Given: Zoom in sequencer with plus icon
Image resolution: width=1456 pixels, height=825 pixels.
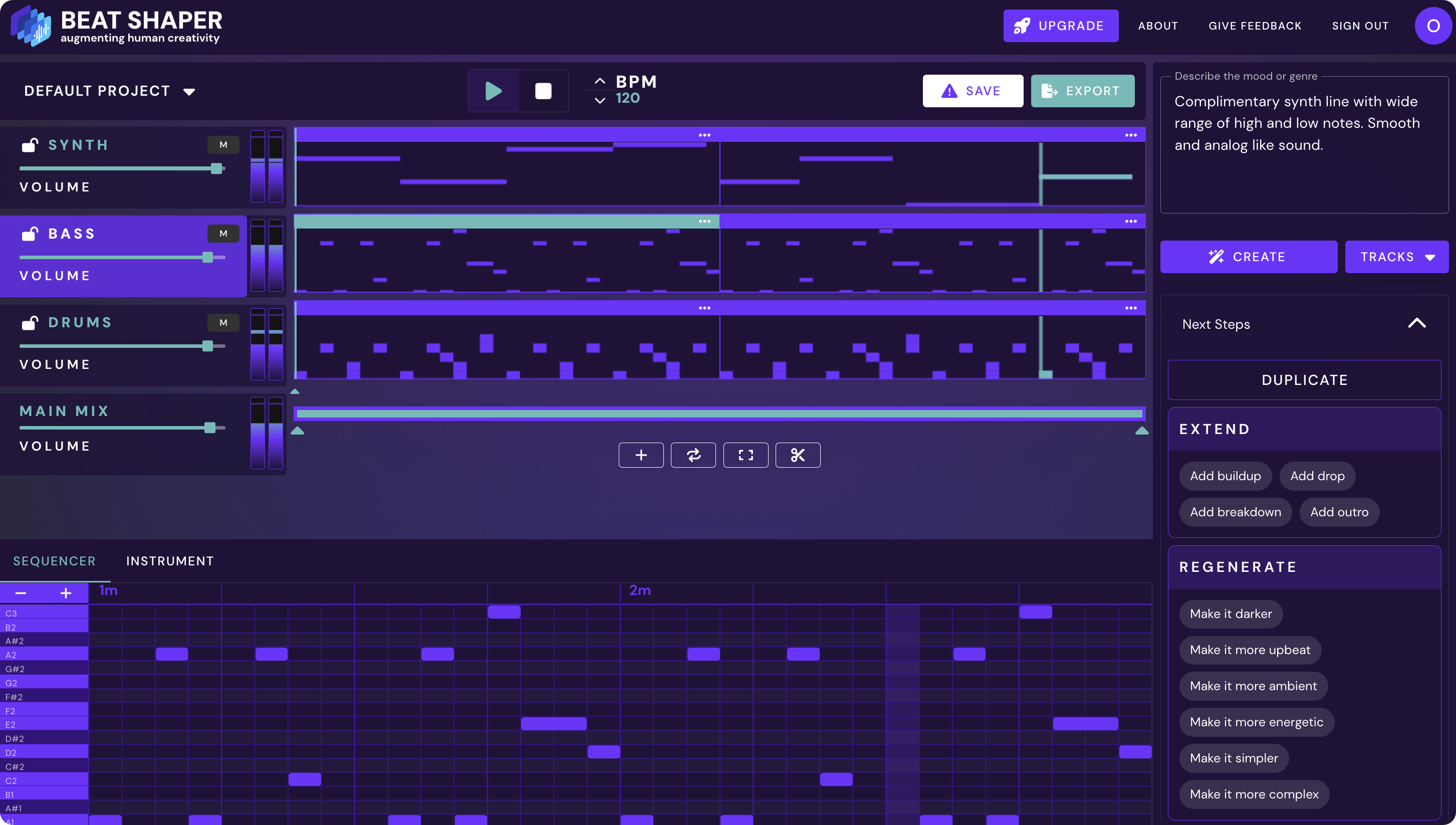Looking at the screenshot, I should tap(66, 592).
